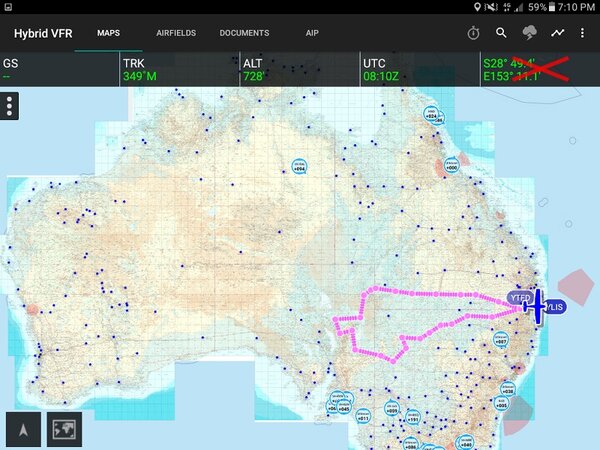Viewport: 600px width, 450px height.
Task: Open the world map layers selector
Action: (x=65, y=428)
